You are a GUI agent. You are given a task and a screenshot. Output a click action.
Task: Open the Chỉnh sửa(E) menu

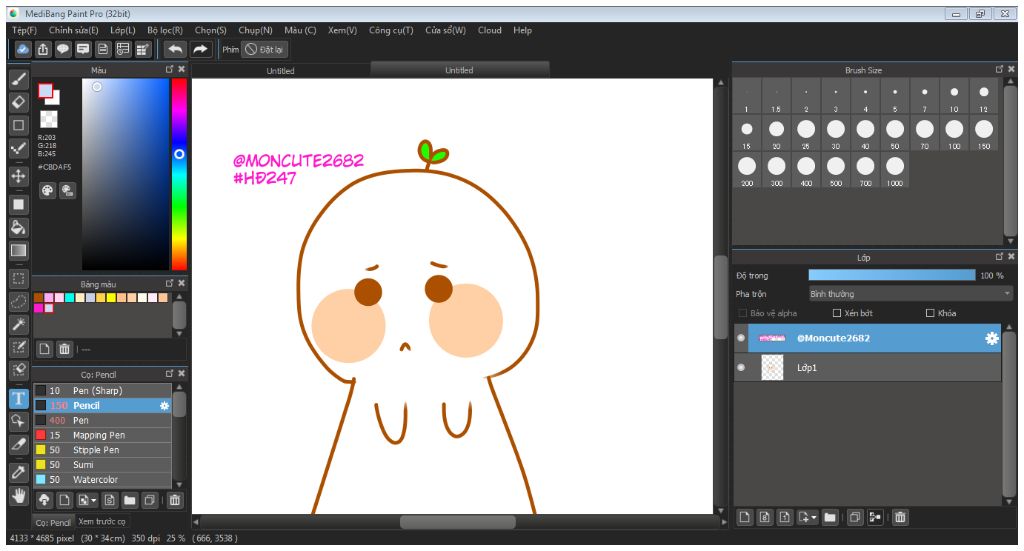coord(73,30)
